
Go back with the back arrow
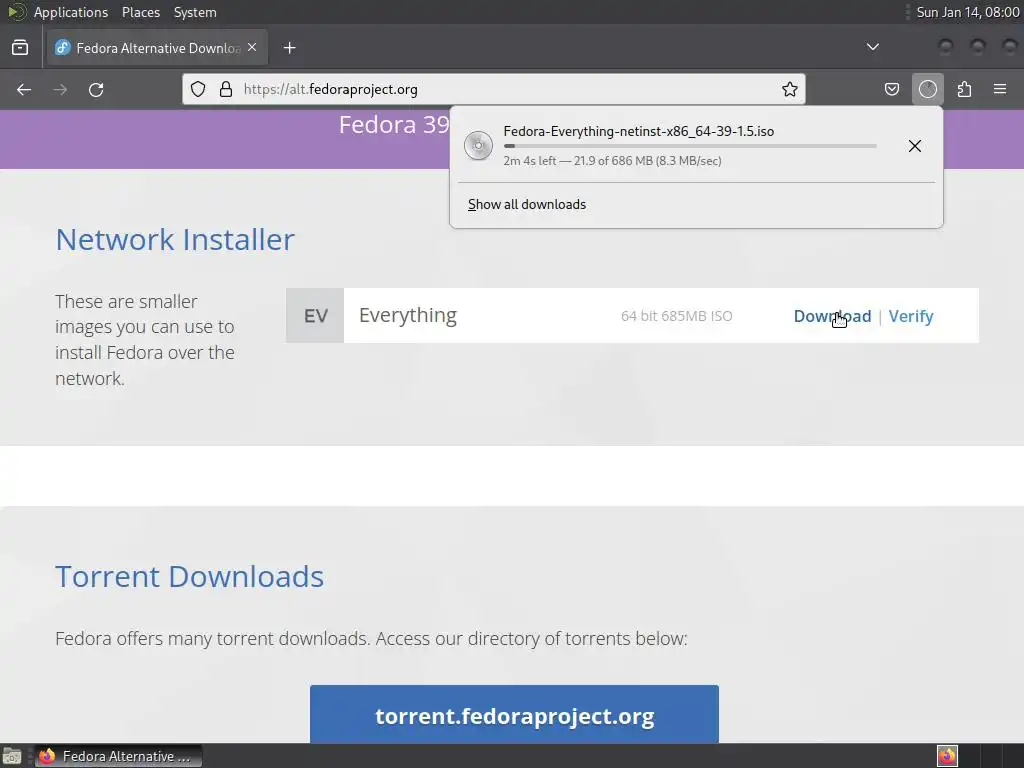pyautogui.click(x=24, y=89)
